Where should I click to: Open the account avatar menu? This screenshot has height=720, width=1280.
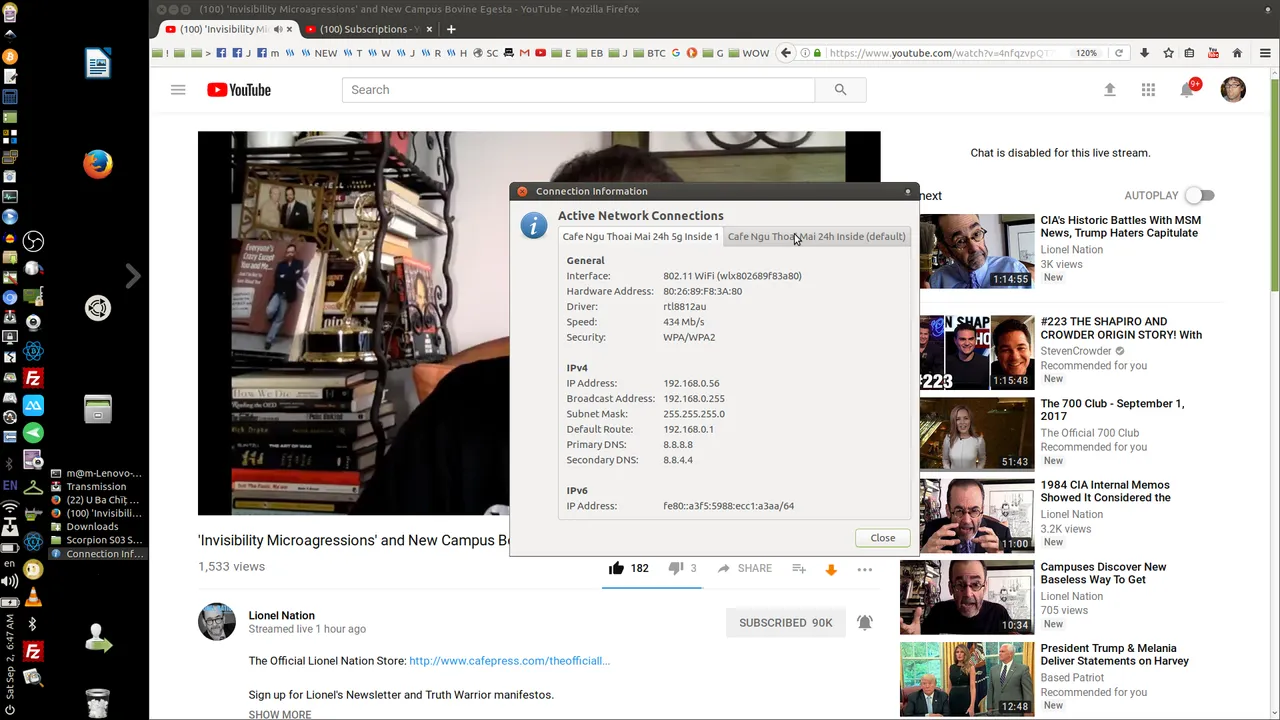pyautogui.click(x=1233, y=90)
